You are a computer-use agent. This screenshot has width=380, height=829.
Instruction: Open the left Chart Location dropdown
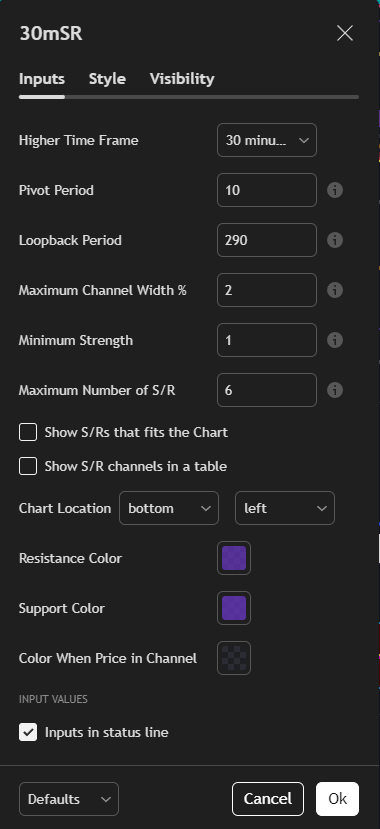[285, 508]
